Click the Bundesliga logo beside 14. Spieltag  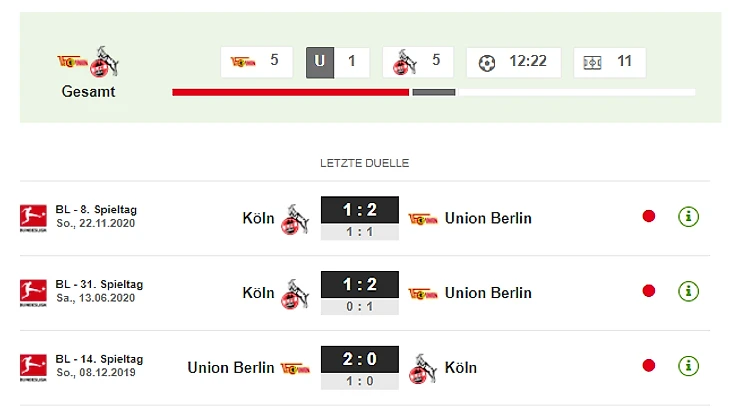[33, 367]
